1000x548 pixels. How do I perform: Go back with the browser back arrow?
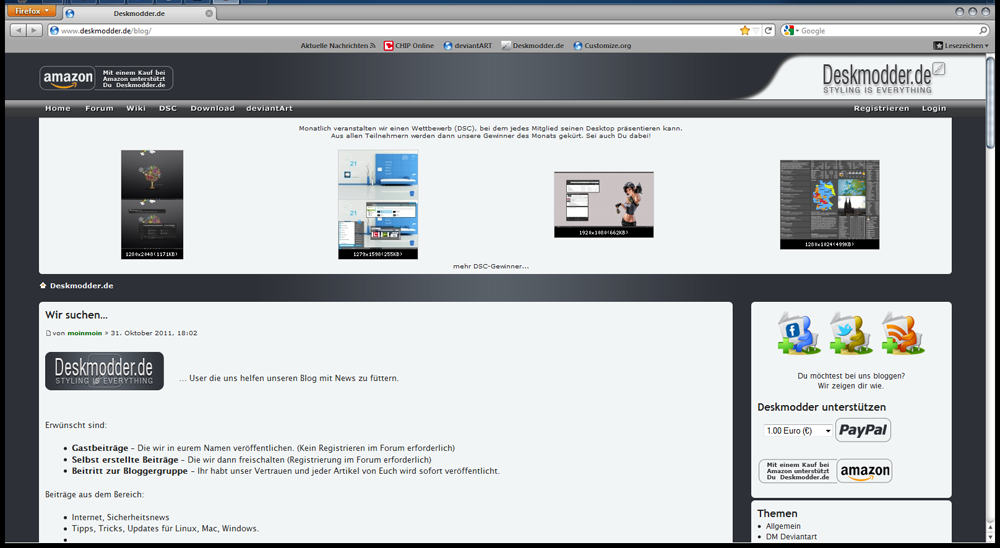coord(18,31)
